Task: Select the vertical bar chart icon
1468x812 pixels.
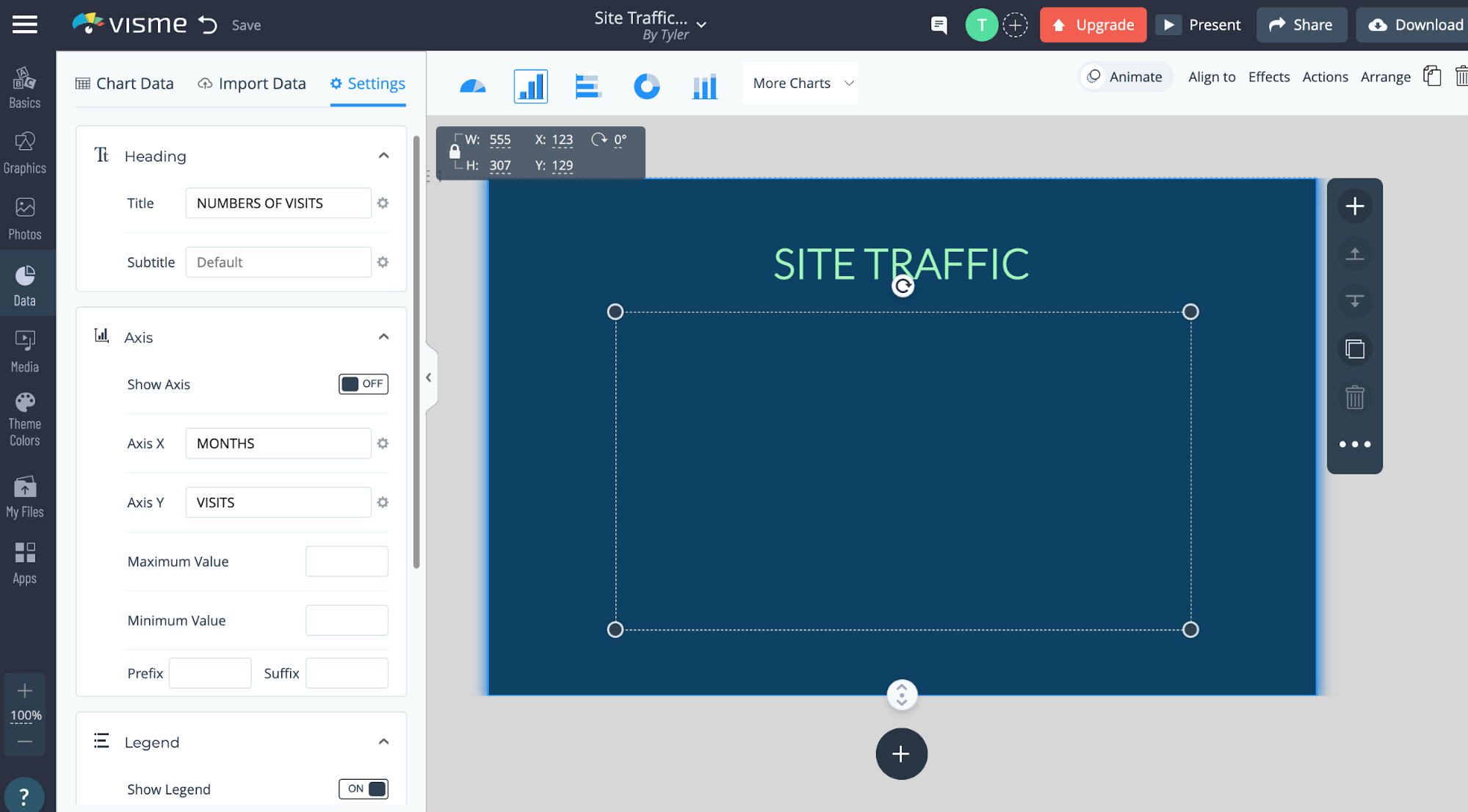Action: click(x=531, y=87)
